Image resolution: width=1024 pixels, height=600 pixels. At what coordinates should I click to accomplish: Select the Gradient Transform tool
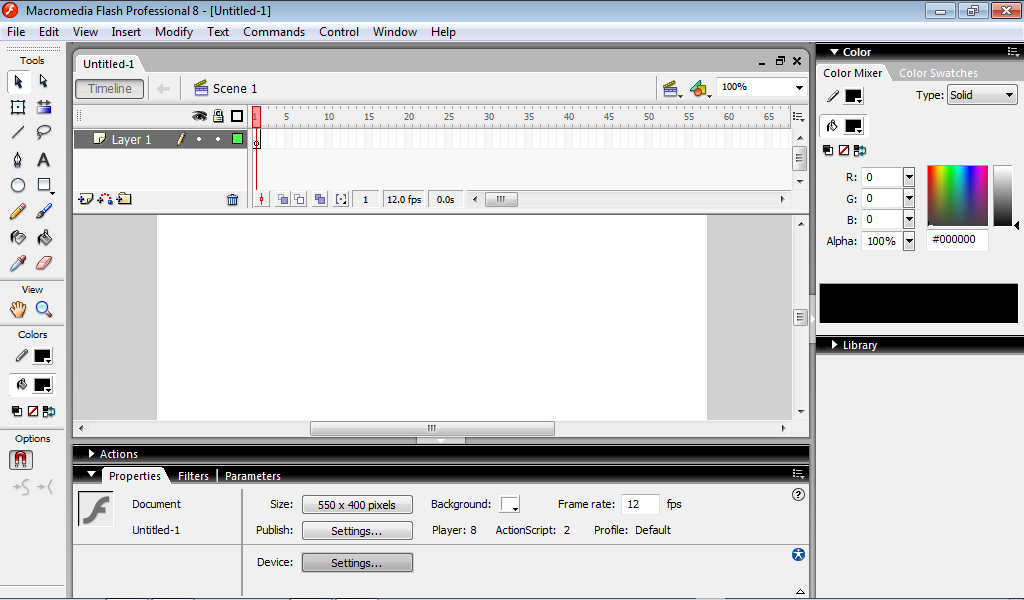click(x=44, y=107)
